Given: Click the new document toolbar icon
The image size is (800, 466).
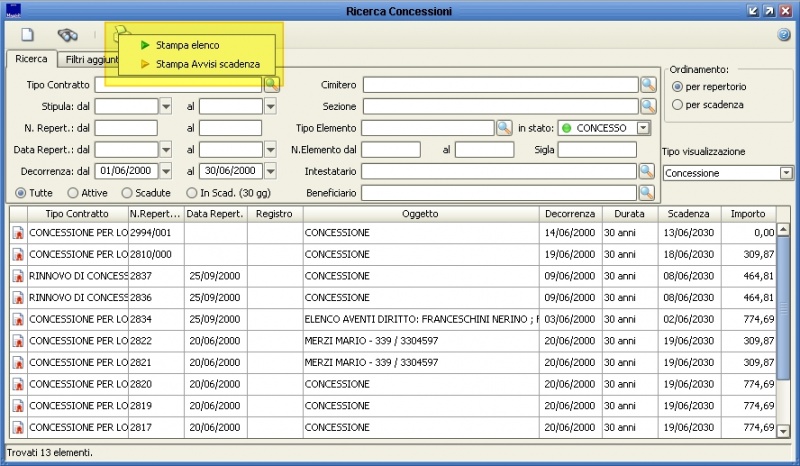Looking at the screenshot, I should [28, 34].
